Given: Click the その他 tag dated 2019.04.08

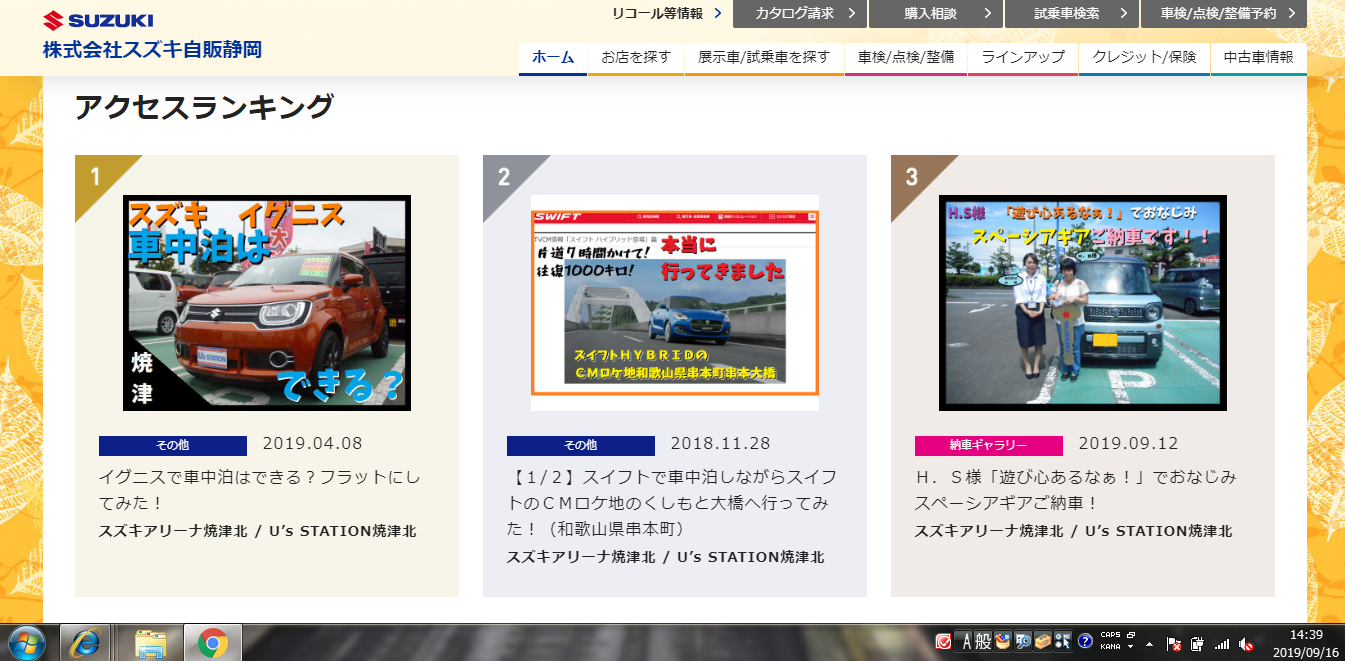Looking at the screenshot, I should [x=173, y=446].
